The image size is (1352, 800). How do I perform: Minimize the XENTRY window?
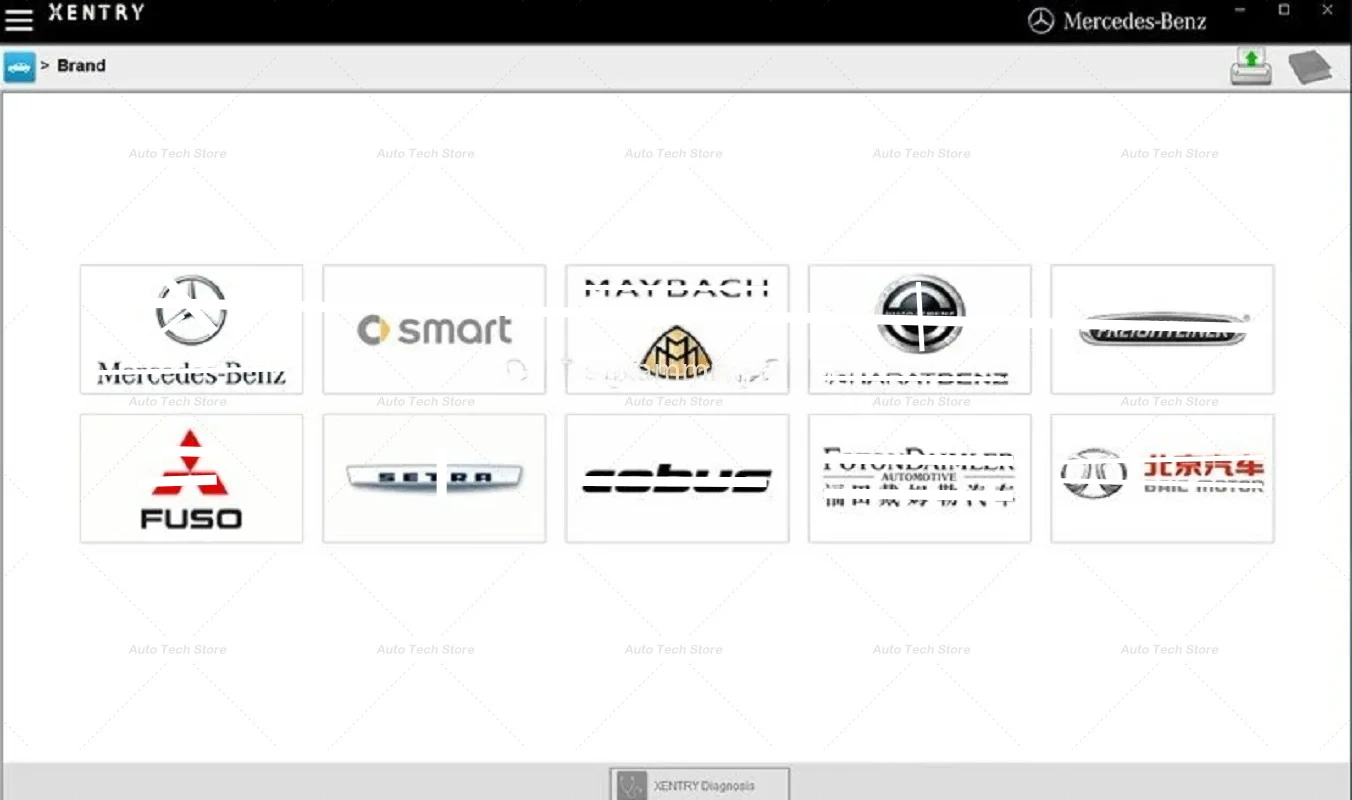tap(1241, 11)
